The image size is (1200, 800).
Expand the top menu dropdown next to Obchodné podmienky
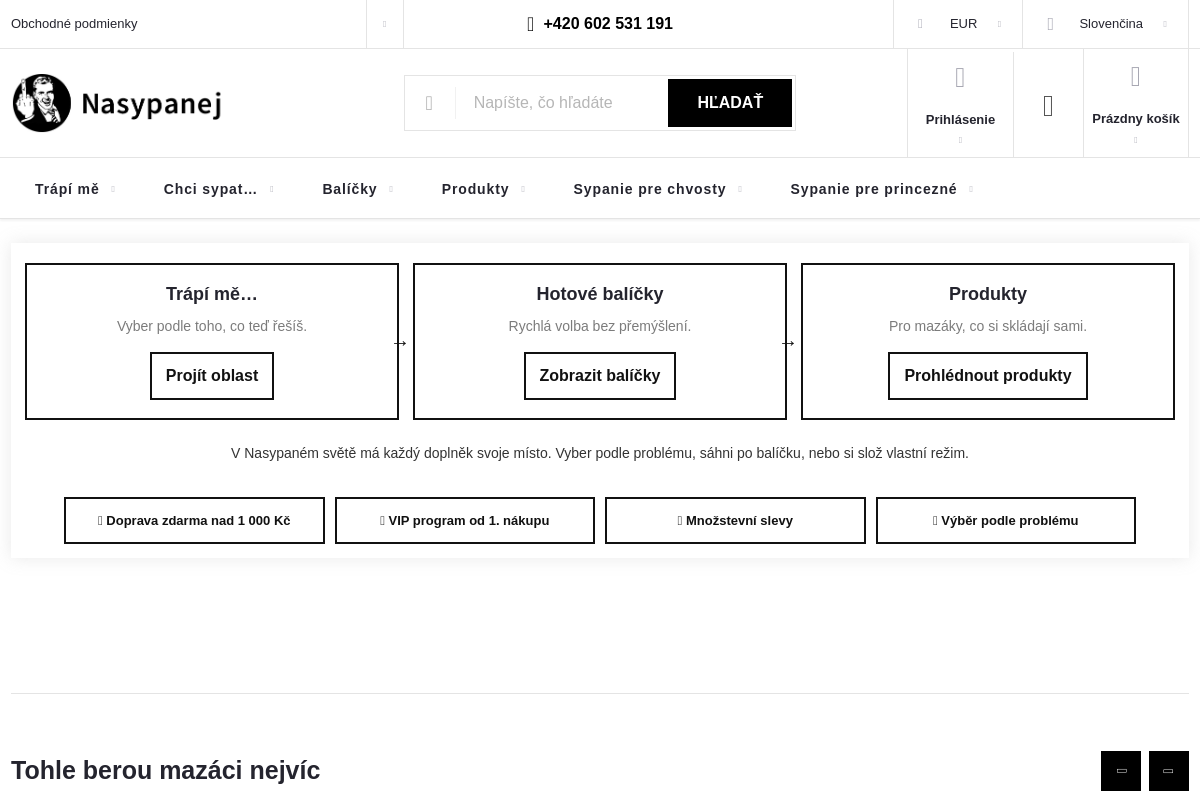[x=384, y=24]
